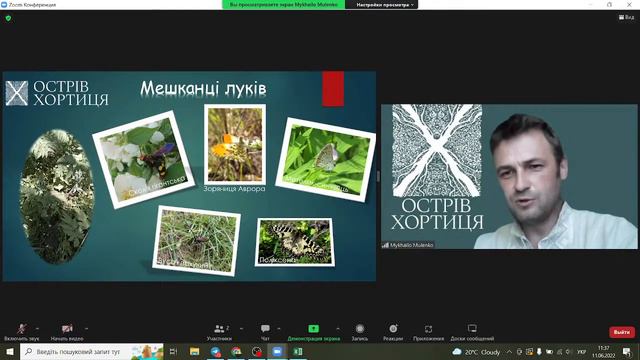Change layout with the Вид button
The width and height of the screenshot is (640, 360).
pos(627,18)
